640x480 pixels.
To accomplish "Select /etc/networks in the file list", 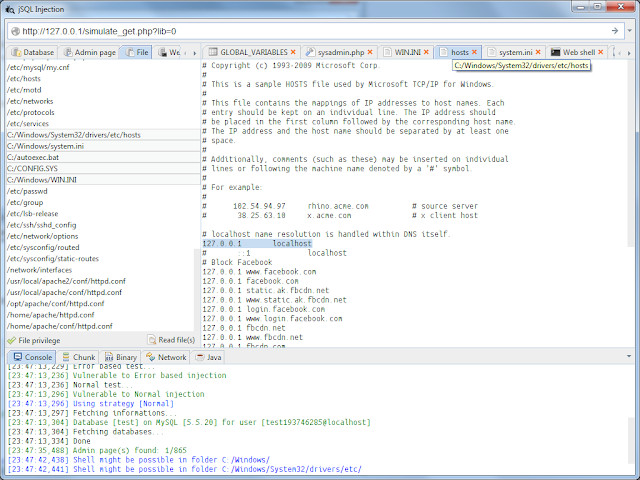I will pyautogui.click(x=100, y=101).
